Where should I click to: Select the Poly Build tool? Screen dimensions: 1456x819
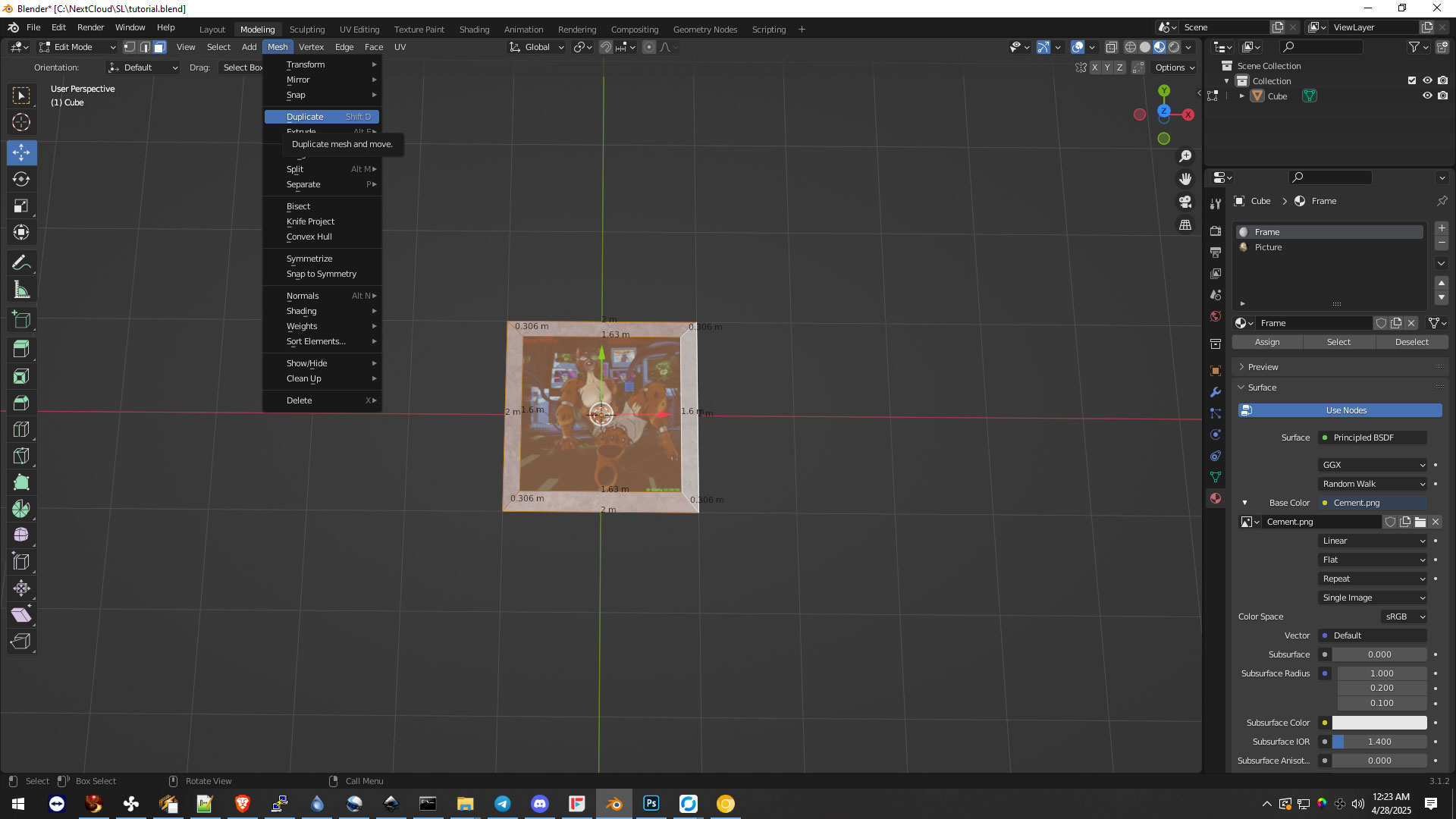coord(21,482)
